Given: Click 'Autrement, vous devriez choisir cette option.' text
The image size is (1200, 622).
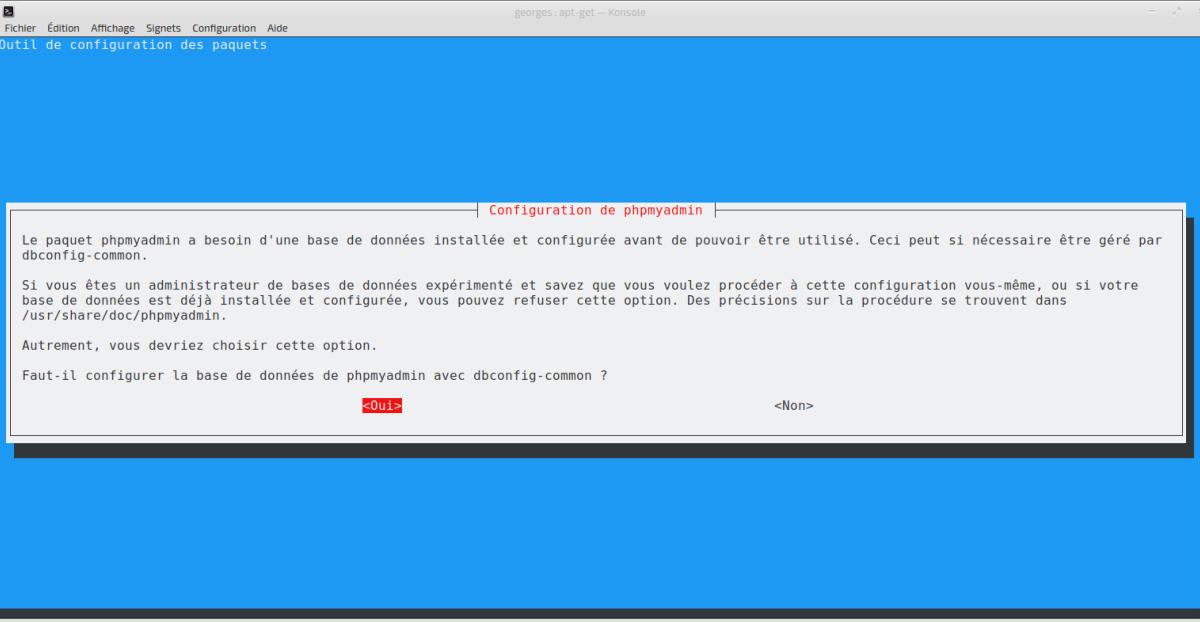Looking at the screenshot, I should pos(199,346).
